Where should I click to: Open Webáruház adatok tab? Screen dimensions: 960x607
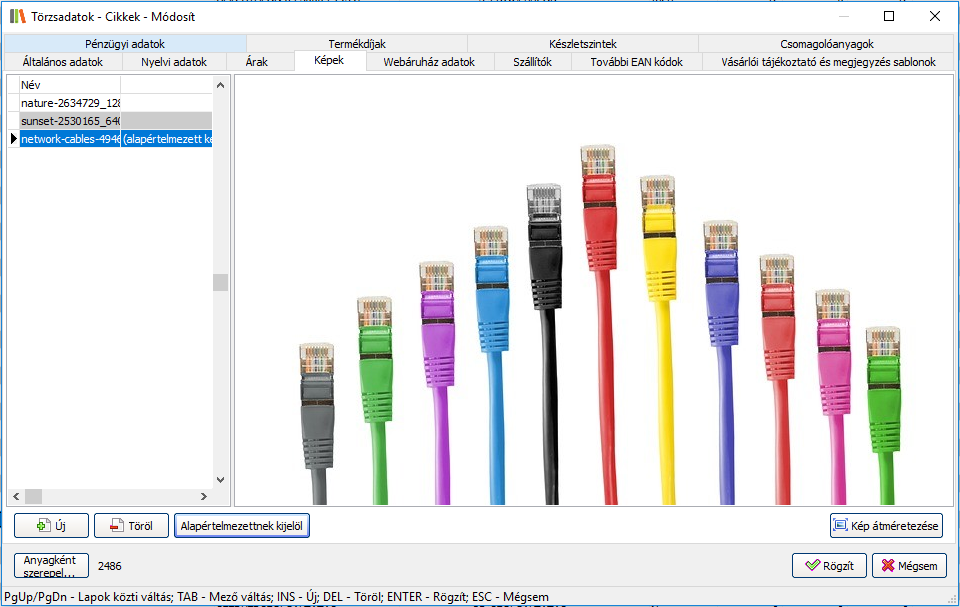pos(429,62)
